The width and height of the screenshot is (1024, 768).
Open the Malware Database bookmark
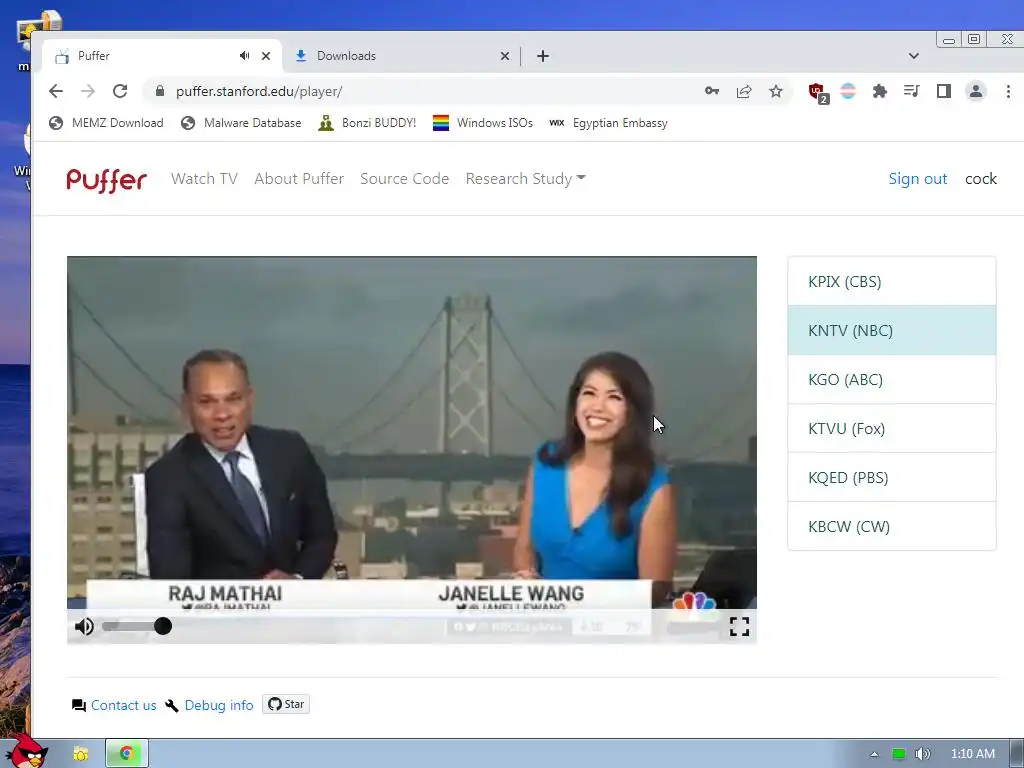[241, 123]
